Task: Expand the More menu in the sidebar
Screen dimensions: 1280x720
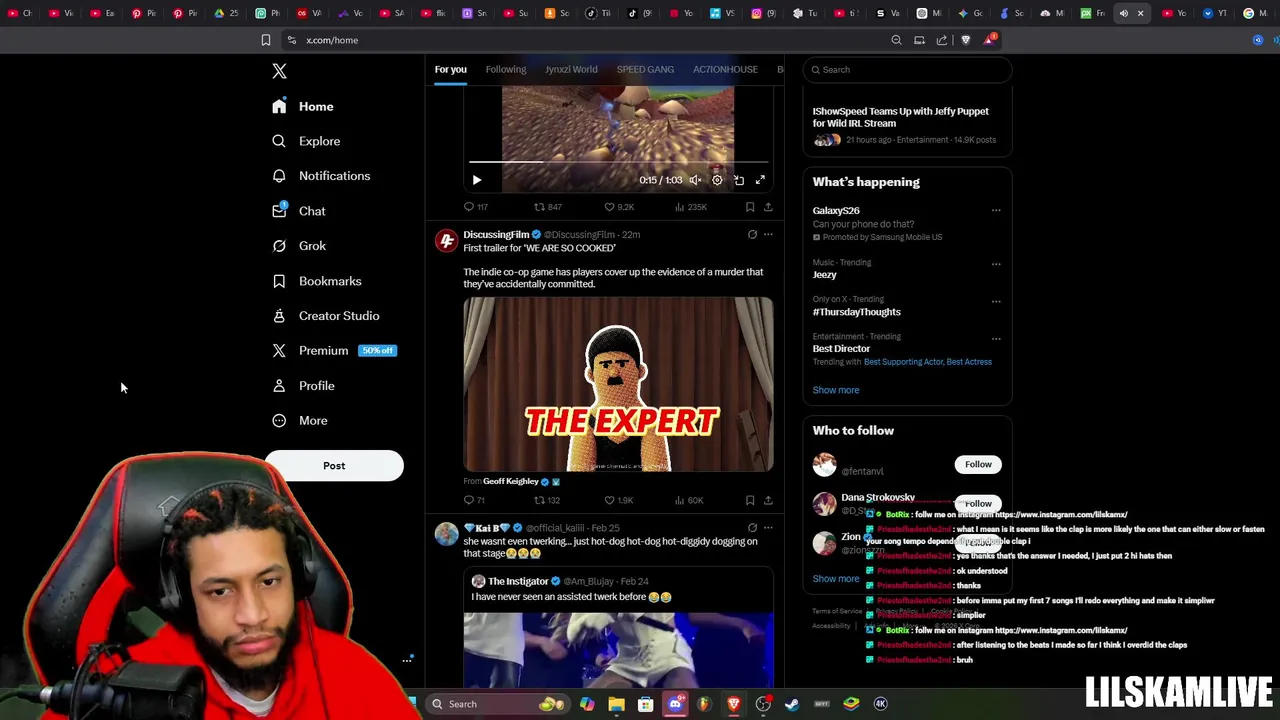Action: click(300, 421)
